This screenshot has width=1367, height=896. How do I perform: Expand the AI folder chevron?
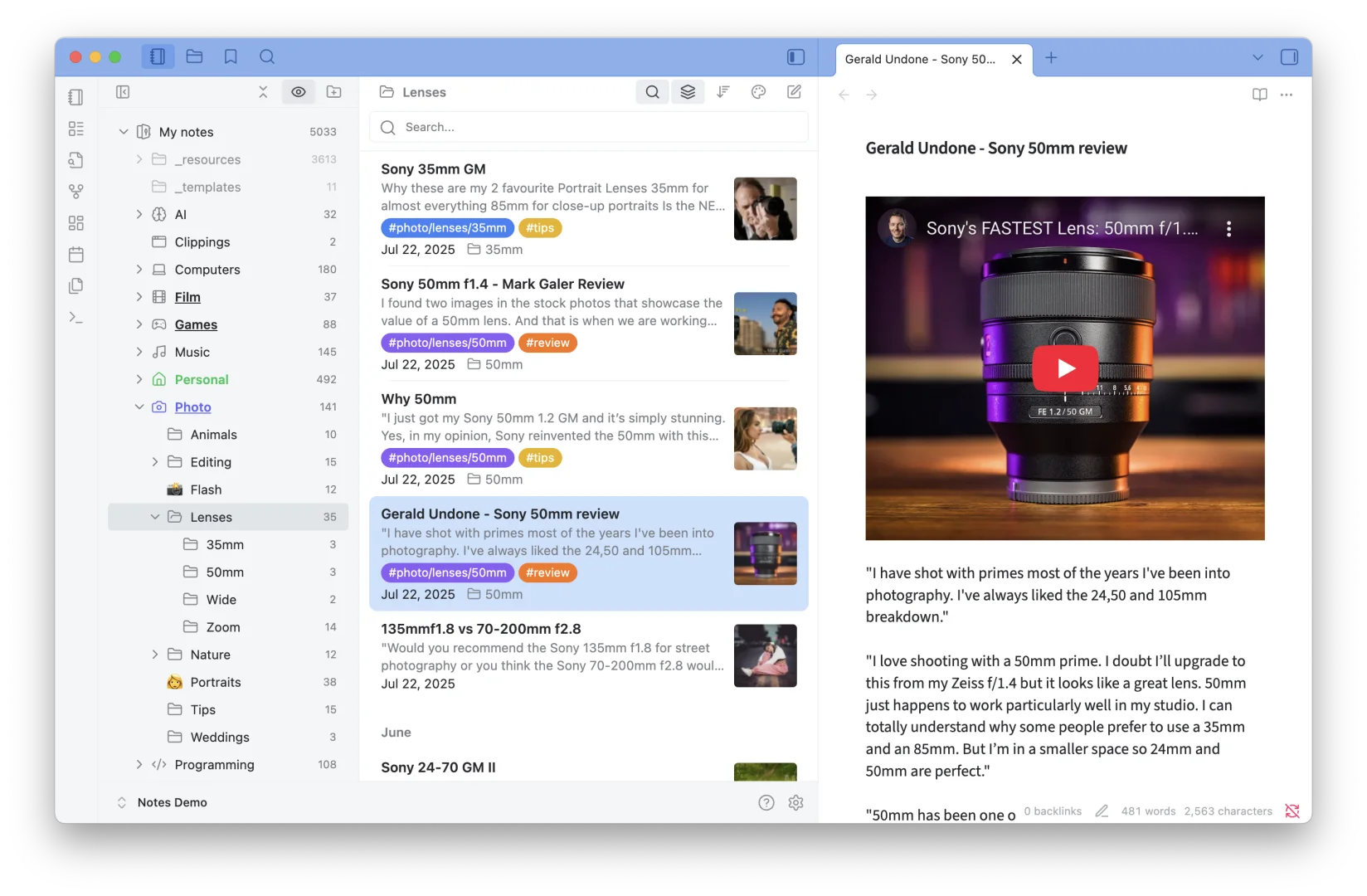[x=139, y=214]
